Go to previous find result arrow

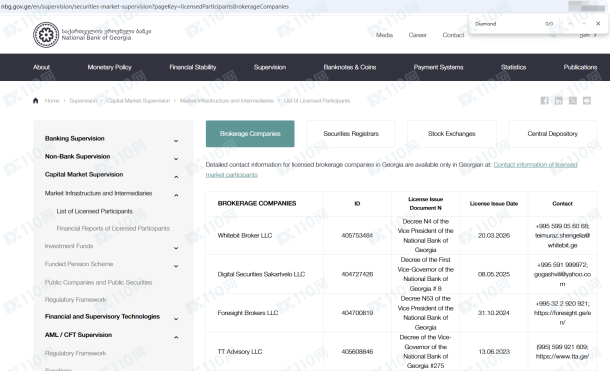pyautogui.click(x=570, y=24)
